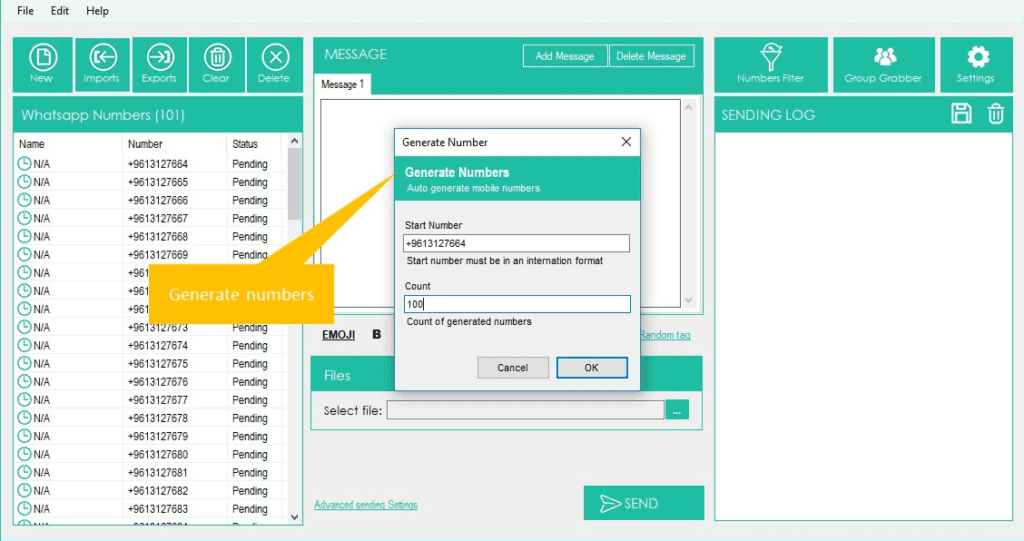The image size is (1024, 541).
Task: Open the Help menu
Action: click(x=97, y=10)
